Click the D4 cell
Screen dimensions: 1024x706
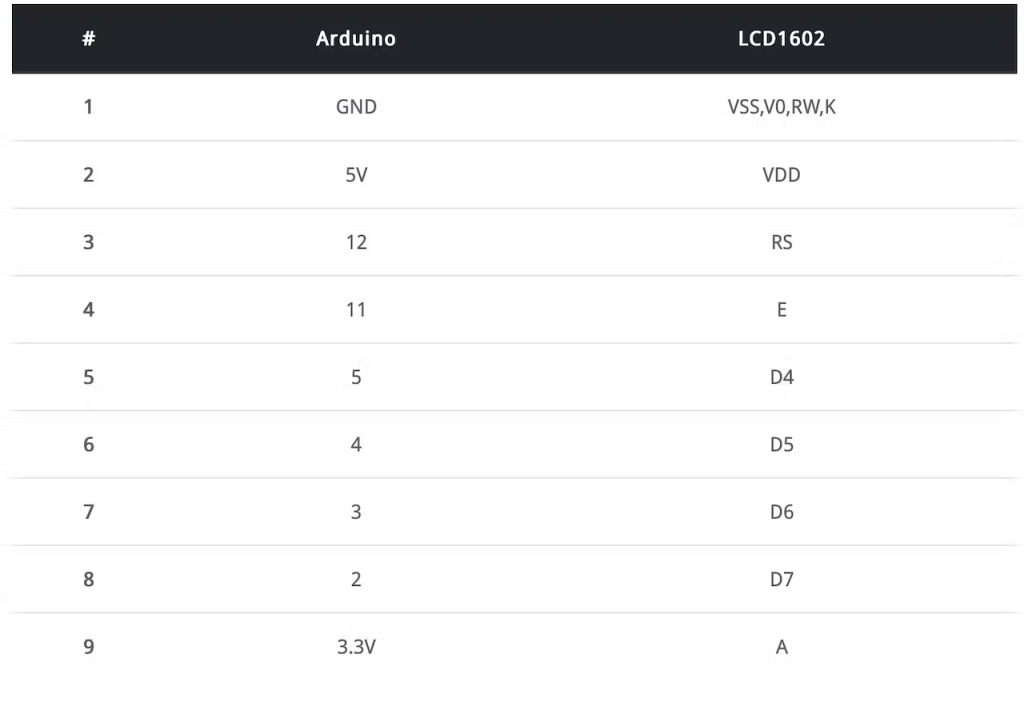click(781, 377)
